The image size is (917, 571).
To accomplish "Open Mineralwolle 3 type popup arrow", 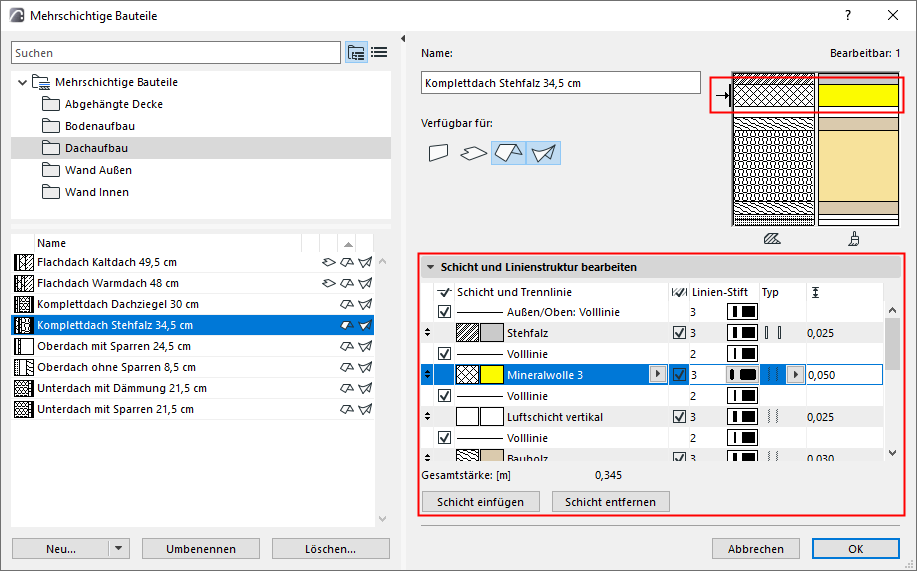I will coord(795,374).
